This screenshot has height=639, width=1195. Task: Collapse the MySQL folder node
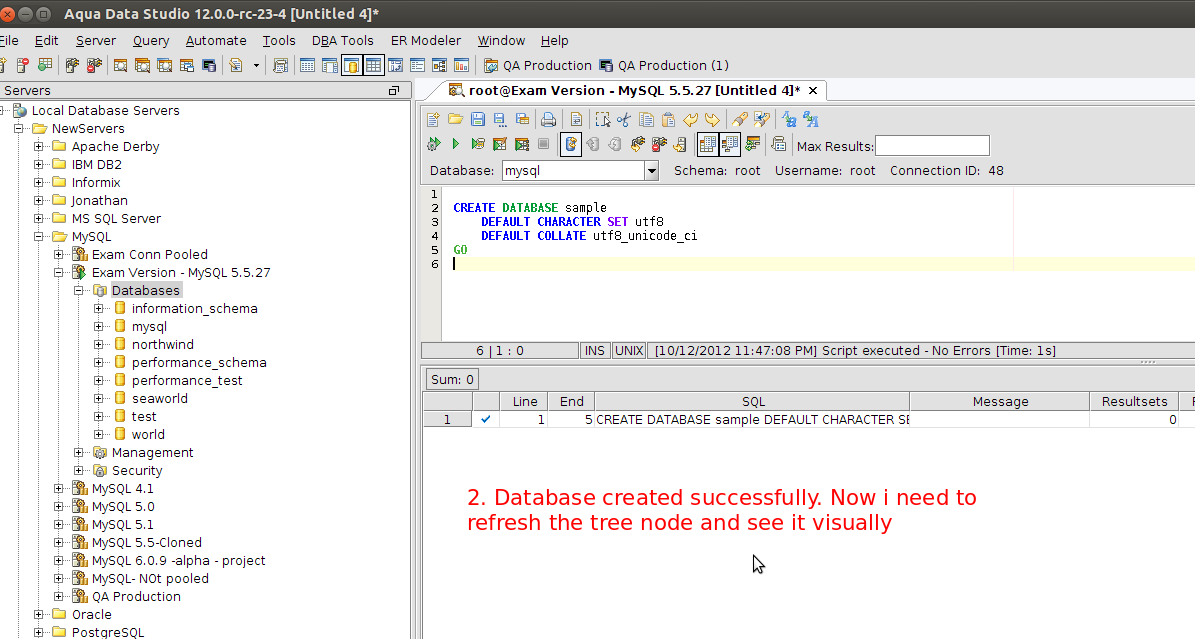tap(39, 236)
